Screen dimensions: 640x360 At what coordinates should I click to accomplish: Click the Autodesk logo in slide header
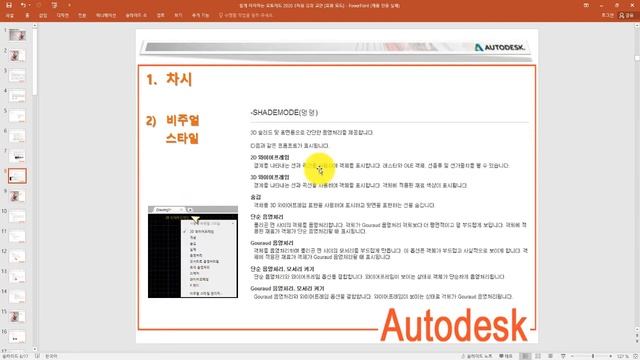coord(500,47)
